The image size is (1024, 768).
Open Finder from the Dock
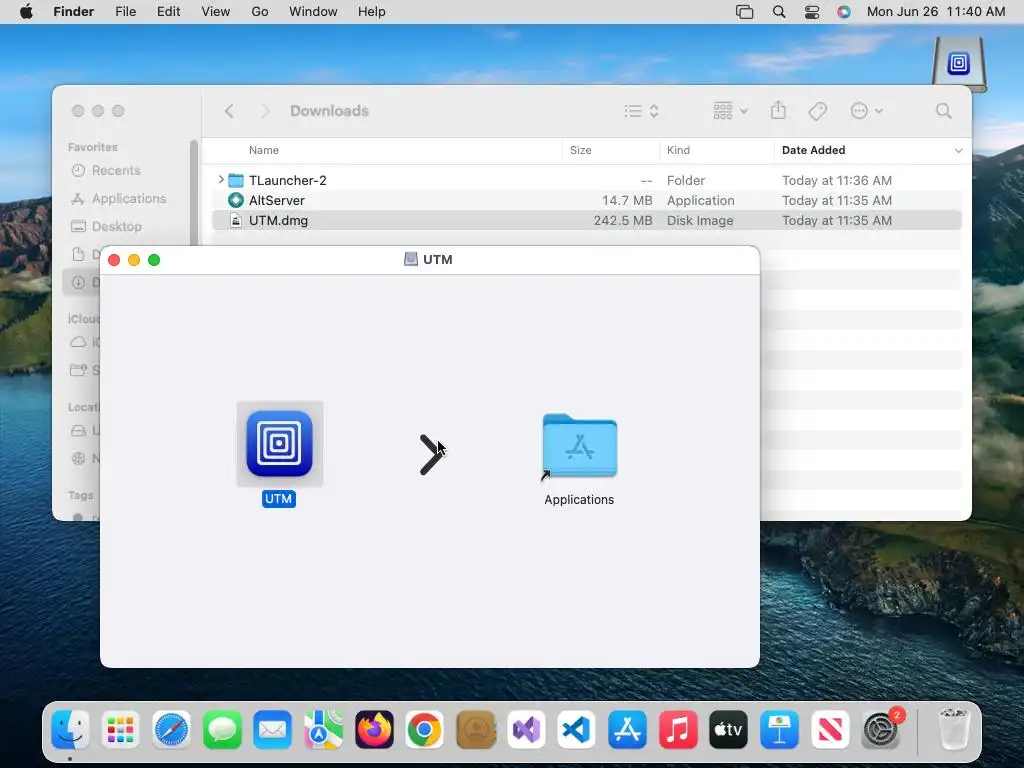(70, 729)
